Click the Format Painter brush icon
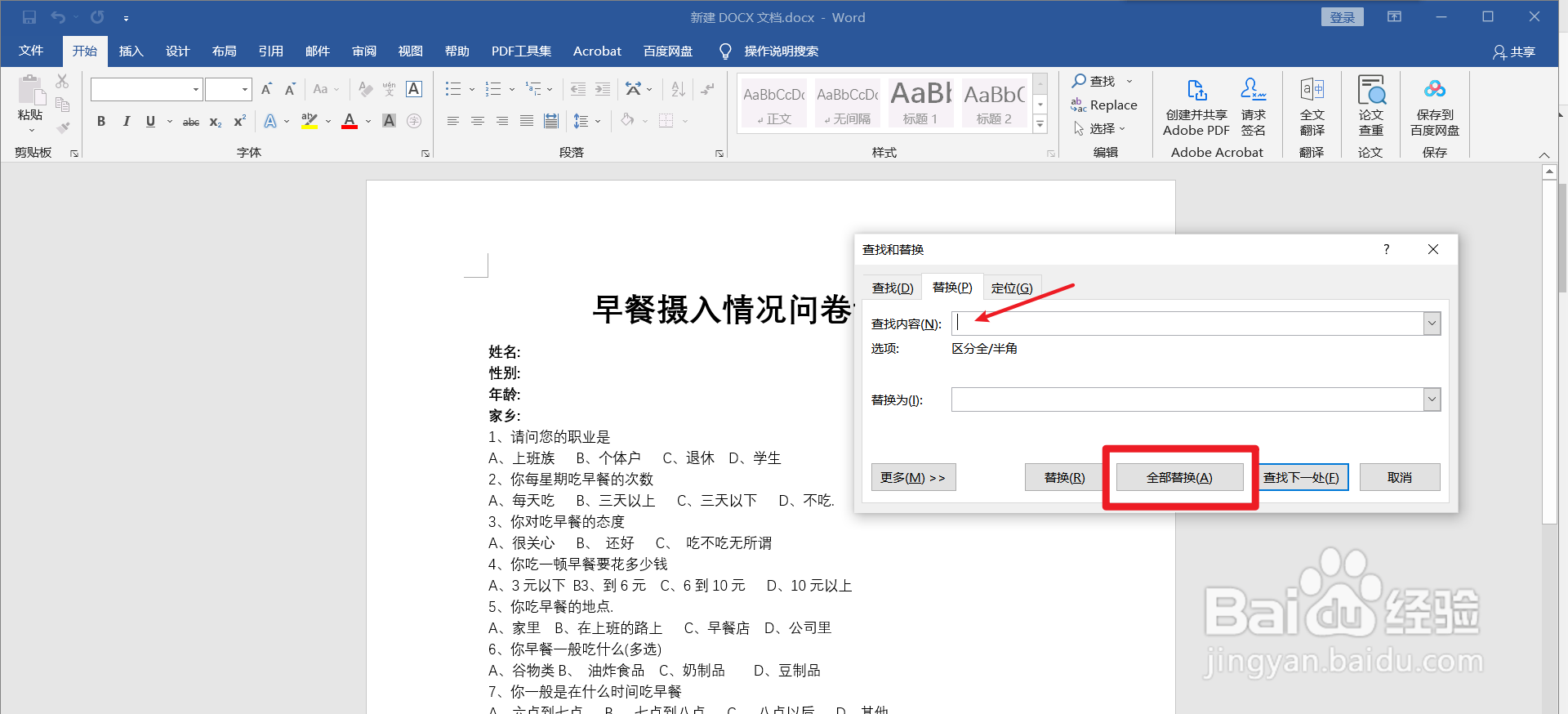The image size is (1568, 714). [x=62, y=127]
